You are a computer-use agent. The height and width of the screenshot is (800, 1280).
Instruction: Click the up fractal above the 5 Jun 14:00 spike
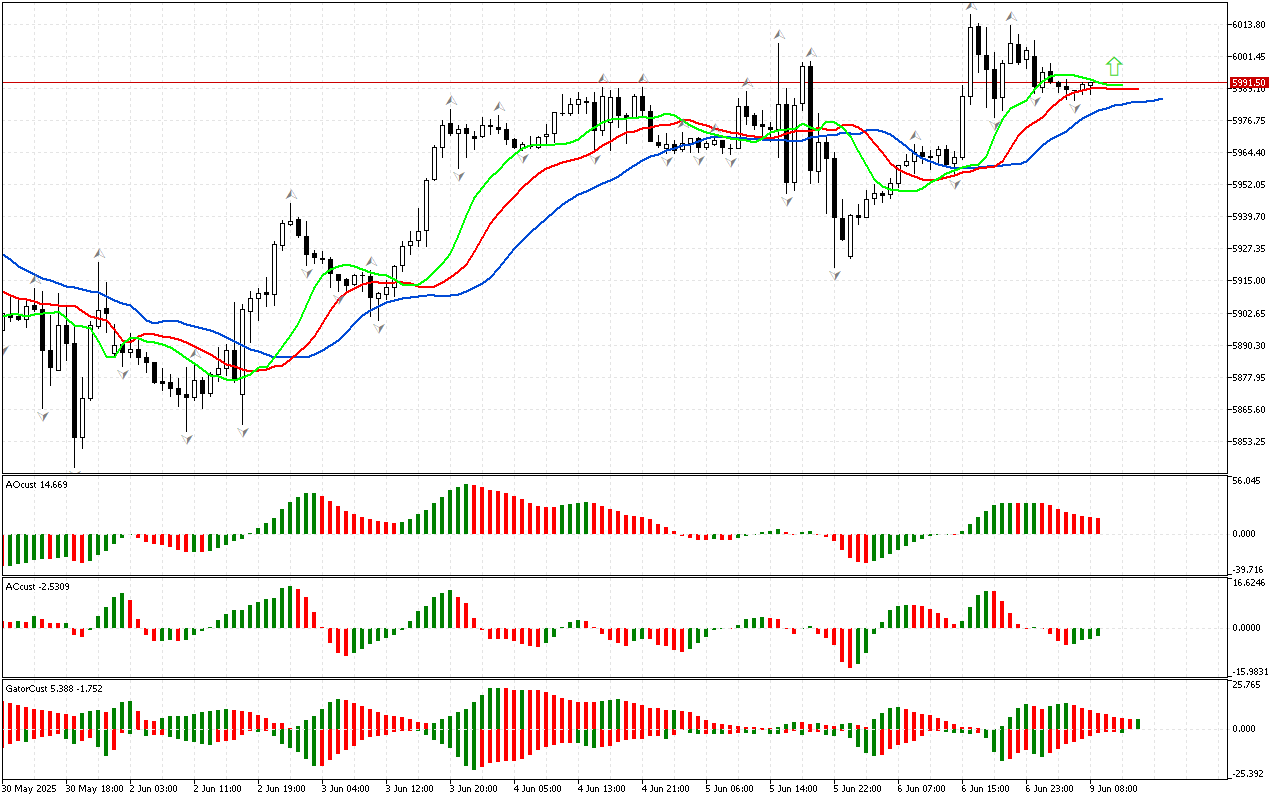(778, 35)
